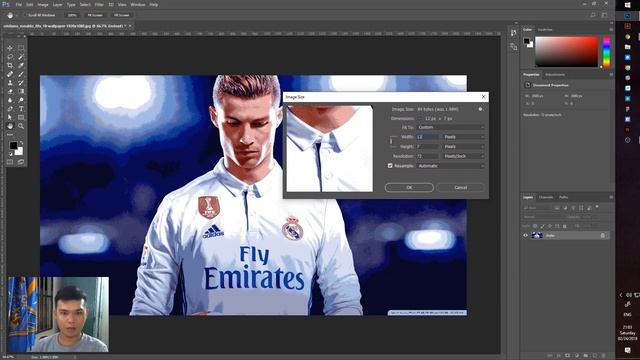The width and height of the screenshot is (640, 360).
Task: Switch to the Adjustments tab
Action: pos(555,75)
